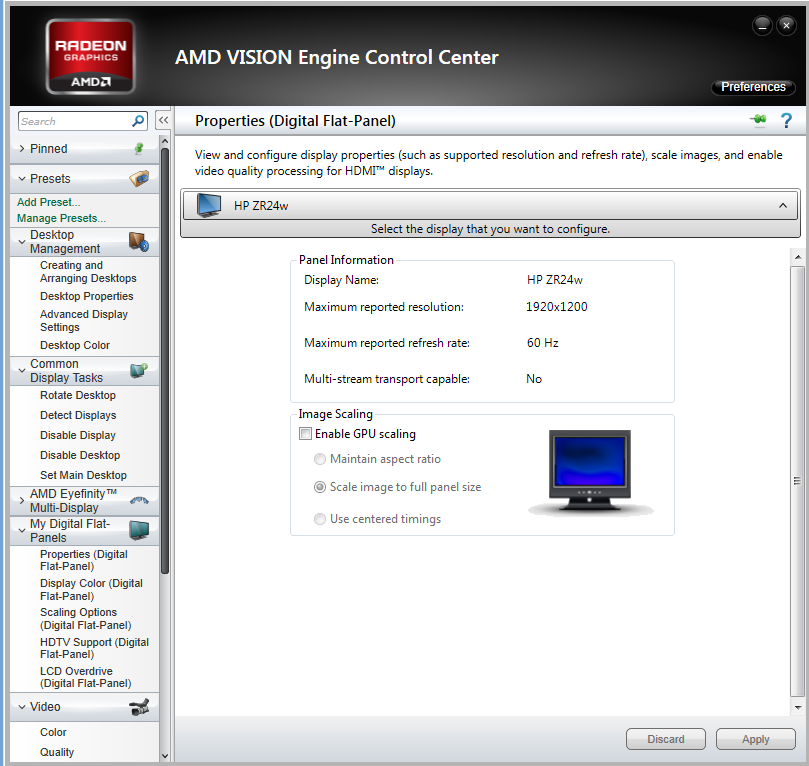Image resolution: width=809 pixels, height=766 pixels.
Task: Click main panel scrollbar thumb
Action: point(797,481)
